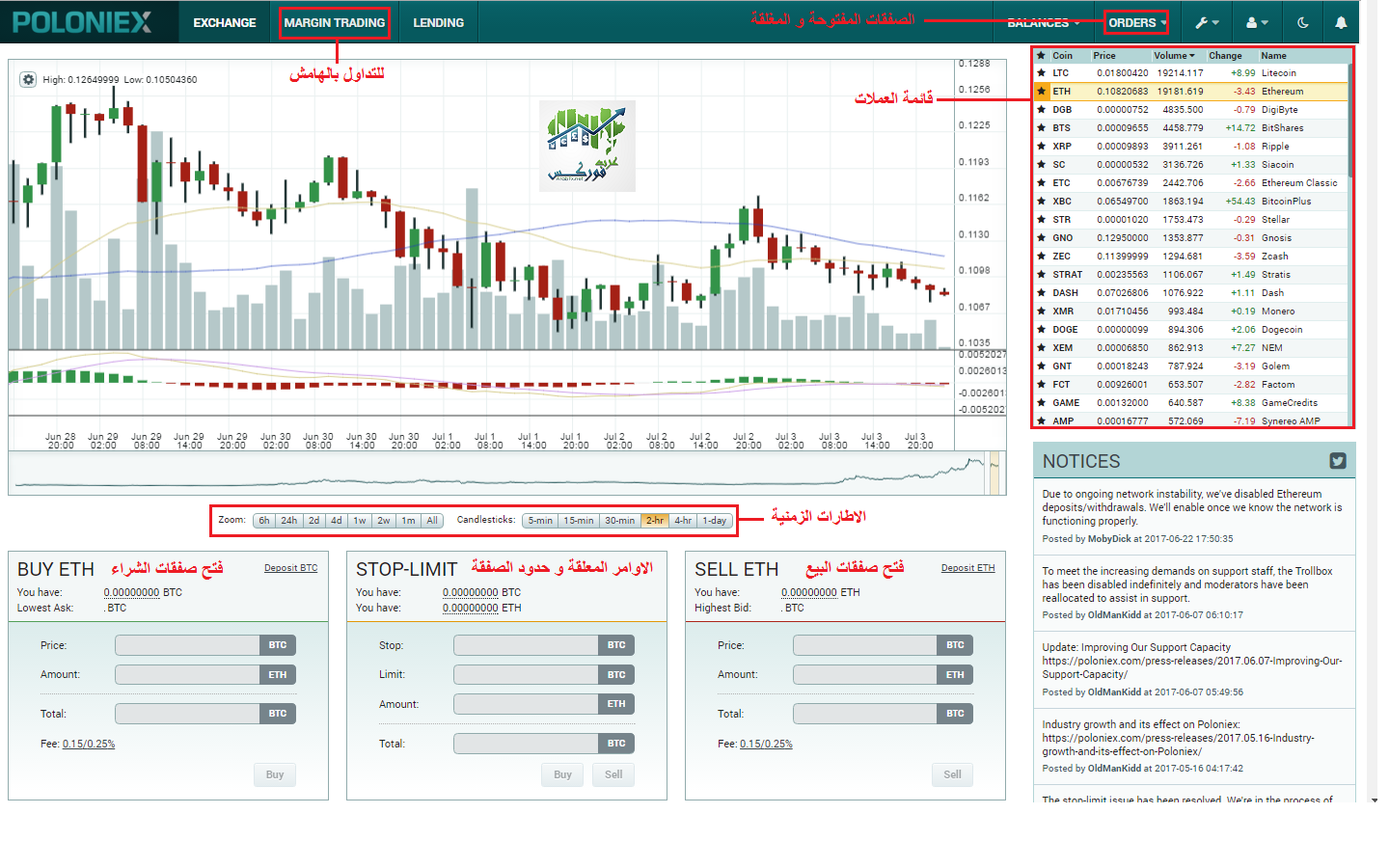Click Price field in Buy ETH
This screenshot has width=1389, height=868.
(187, 645)
